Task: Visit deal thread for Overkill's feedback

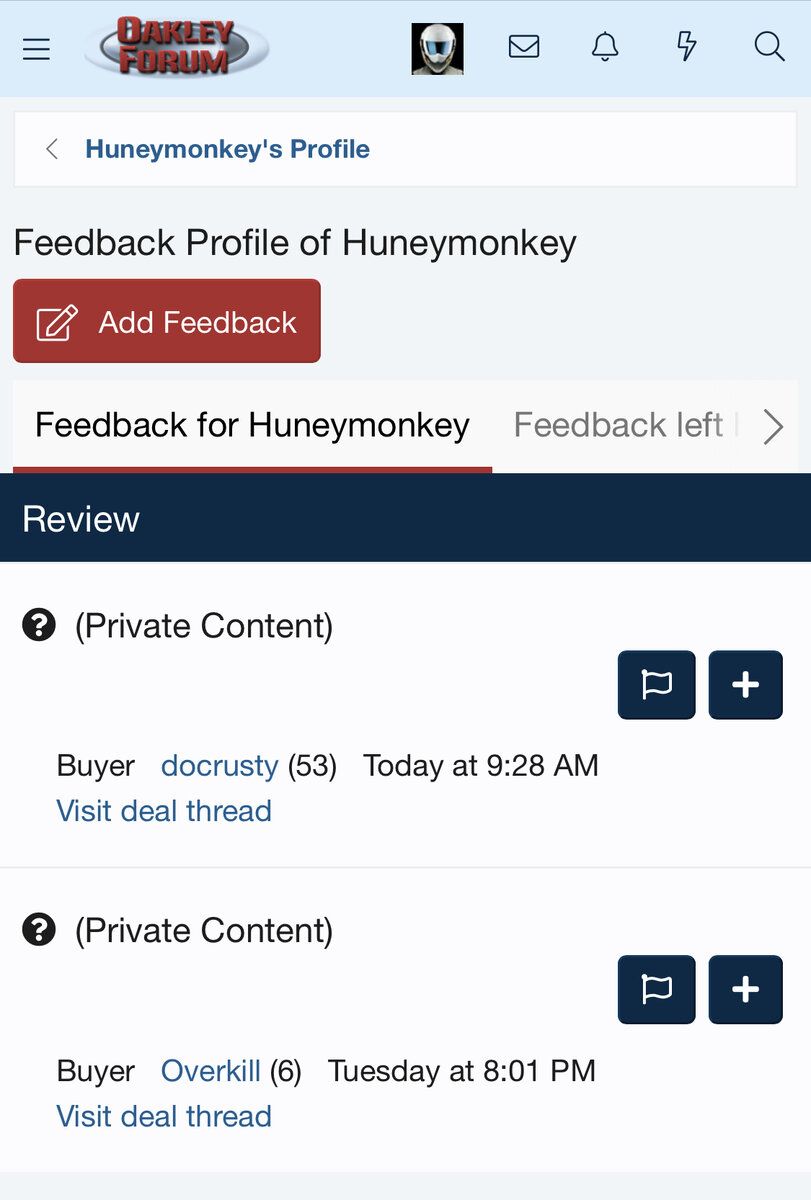Action: (x=164, y=1116)
